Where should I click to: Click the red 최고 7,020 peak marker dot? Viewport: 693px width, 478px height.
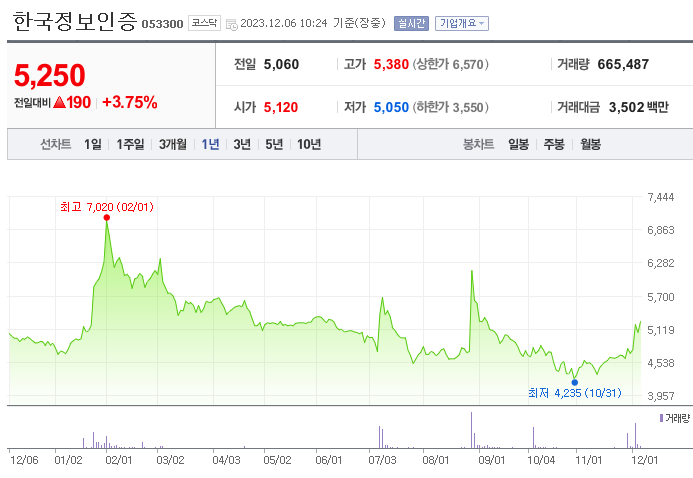click(107, 217)
